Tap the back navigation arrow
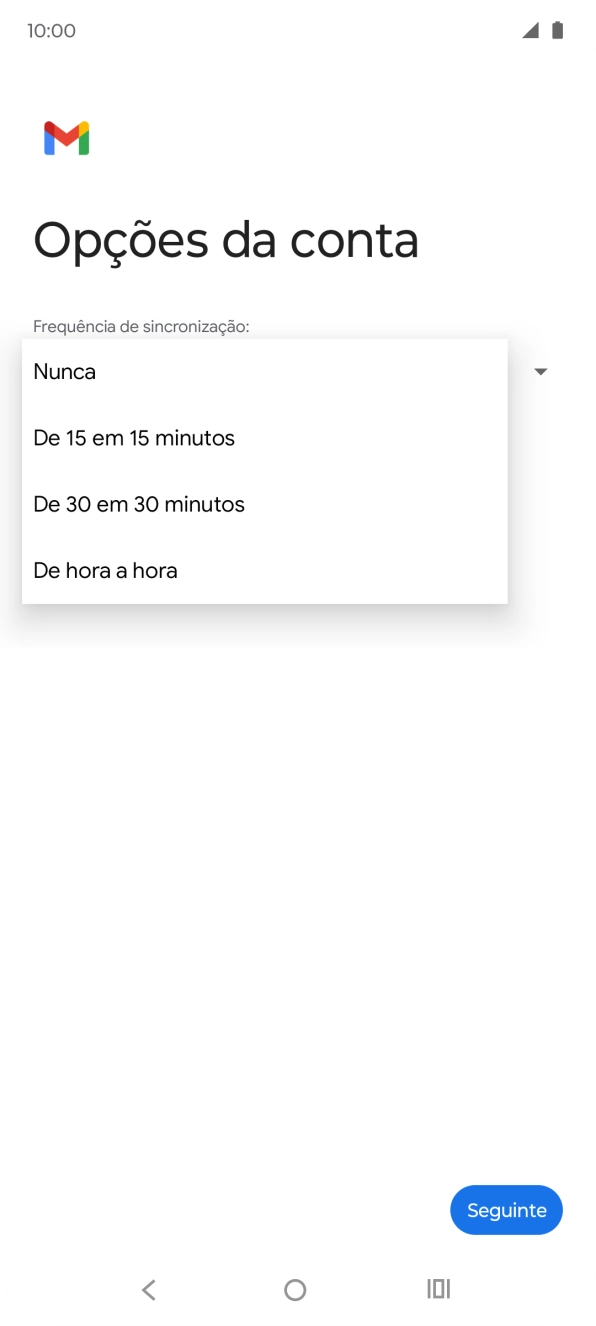596x1326 pixels. click(148, 1289)
